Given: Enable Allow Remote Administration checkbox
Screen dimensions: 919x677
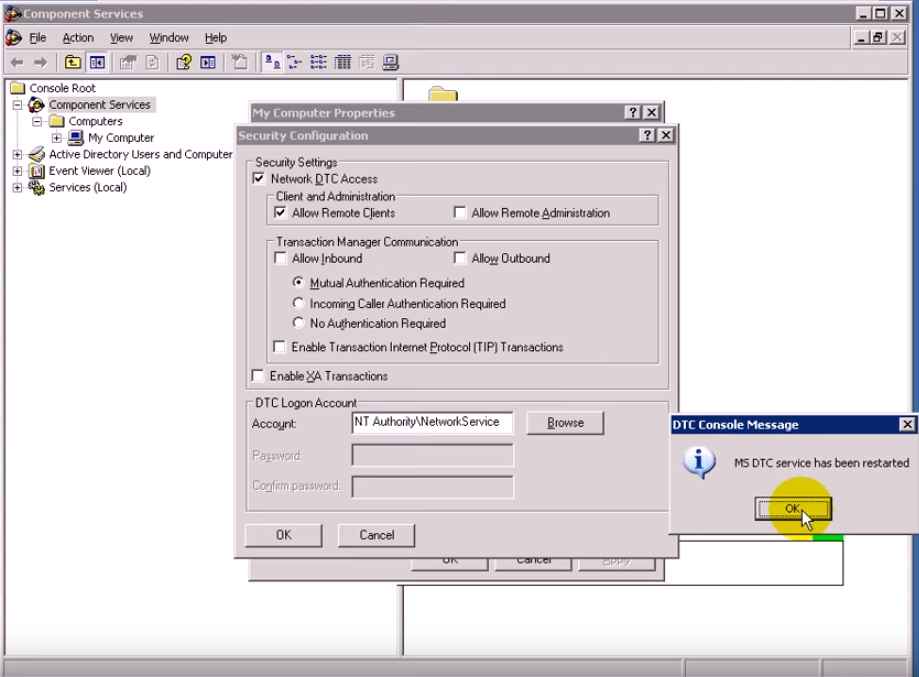Looking at the screenshot, I should [x=460, y=213].
